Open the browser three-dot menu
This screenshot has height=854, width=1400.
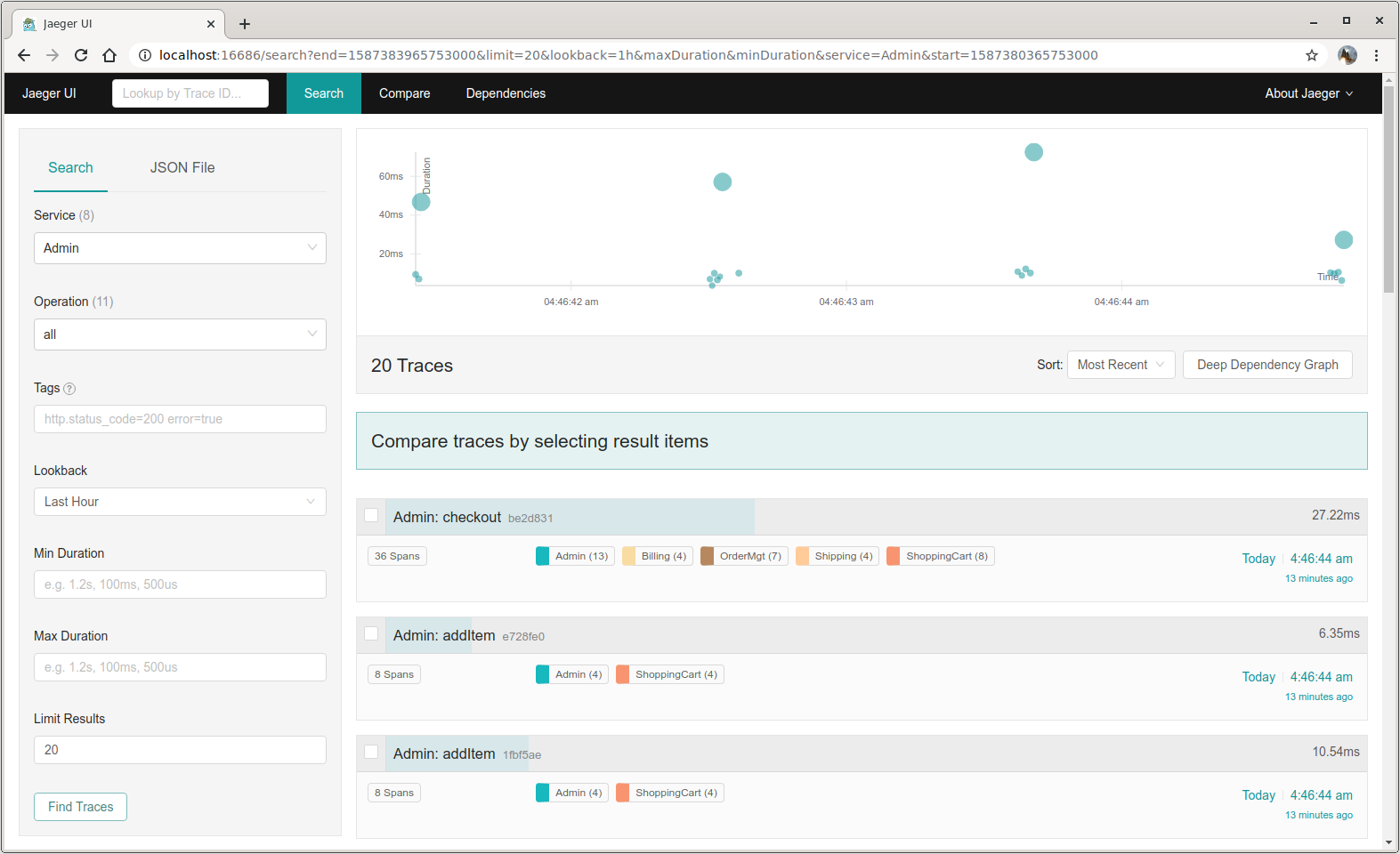1376,55
